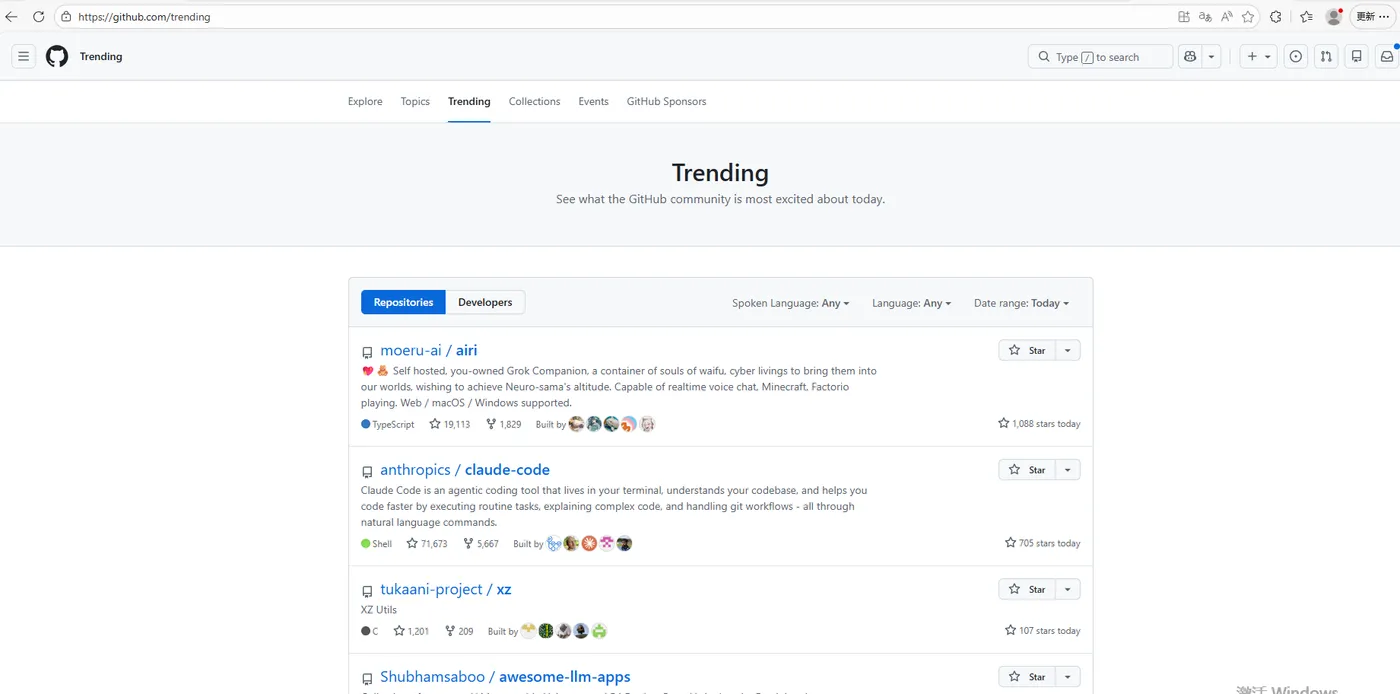
Task: Open the favorites list icon
Action: click(1306, 17)
